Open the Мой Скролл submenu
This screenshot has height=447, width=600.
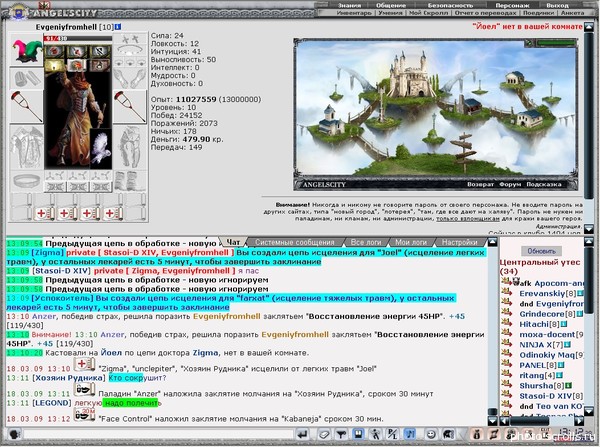pyautogui.click(x=428, y=13)
